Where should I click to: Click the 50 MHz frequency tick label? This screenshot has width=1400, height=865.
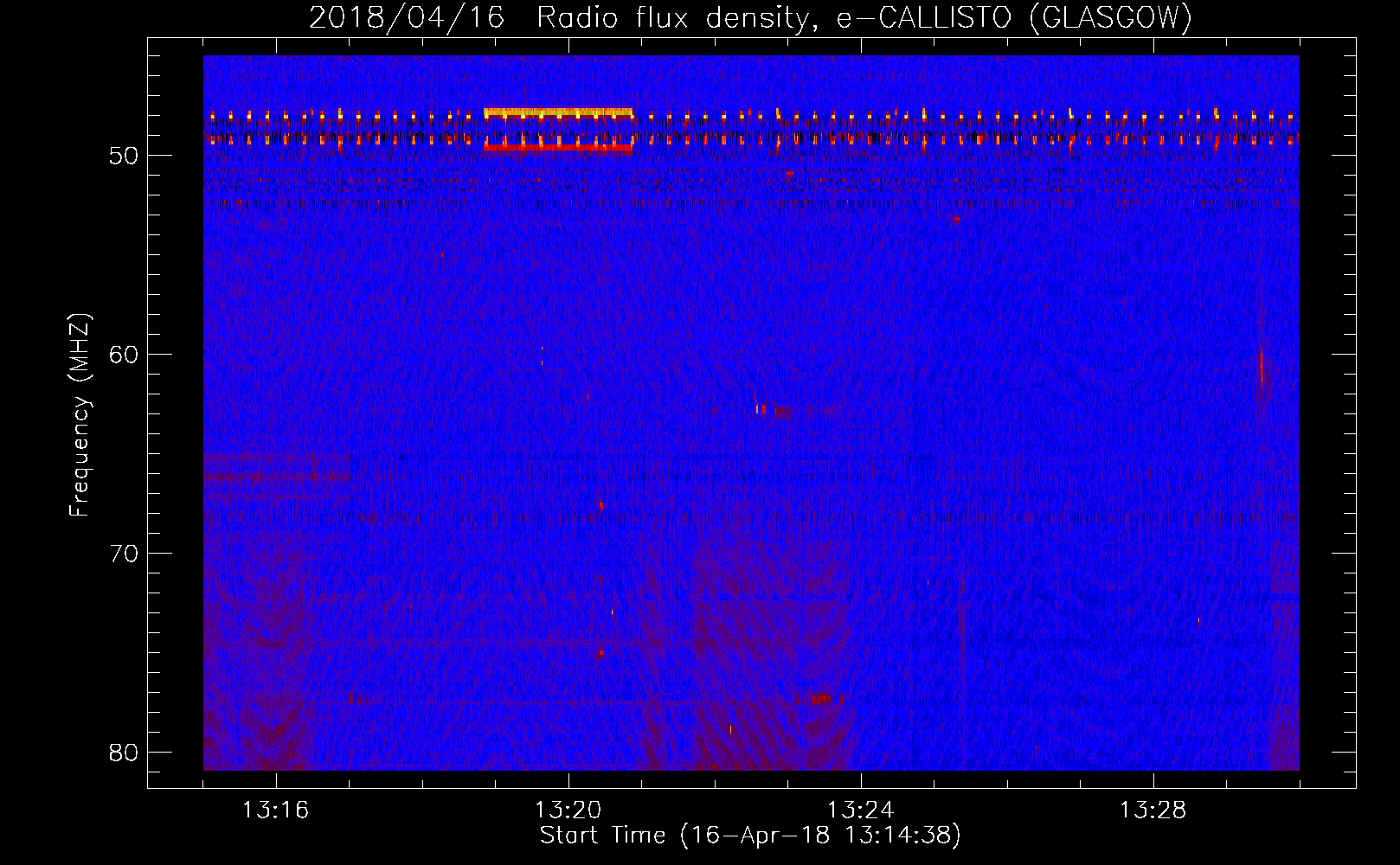(123, 156)
